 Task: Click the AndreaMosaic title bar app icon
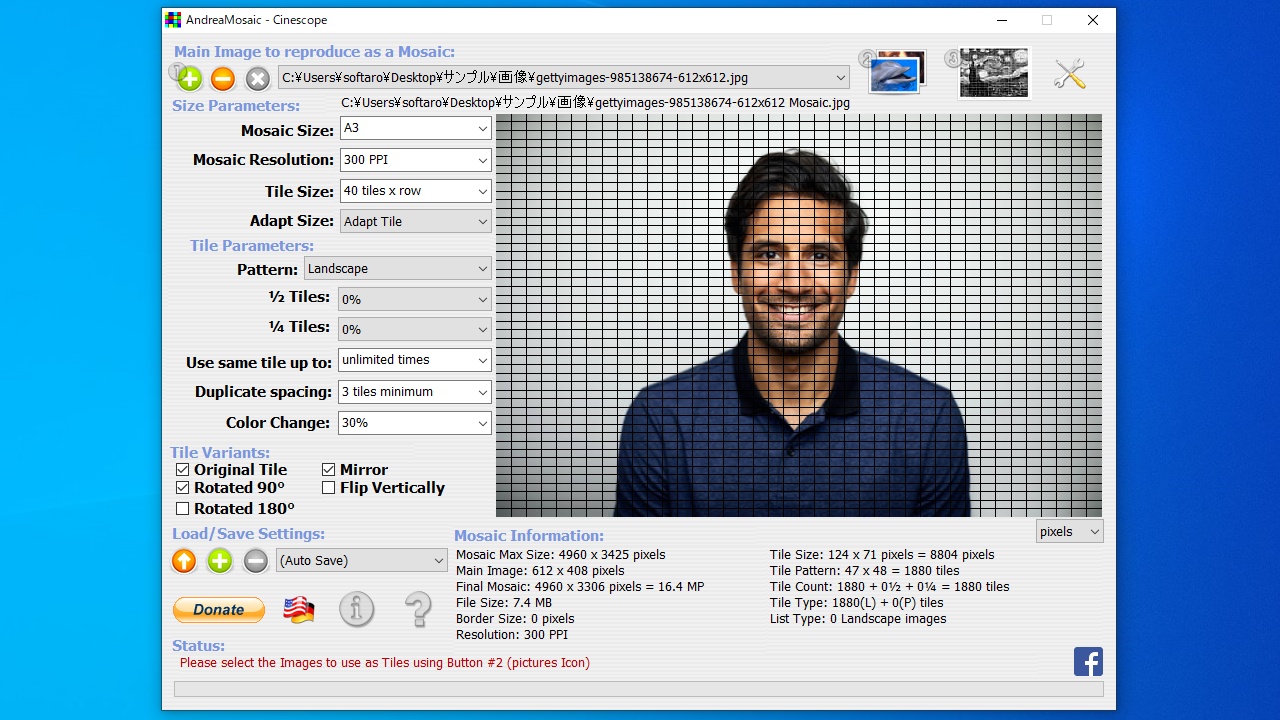click(173, 20)
